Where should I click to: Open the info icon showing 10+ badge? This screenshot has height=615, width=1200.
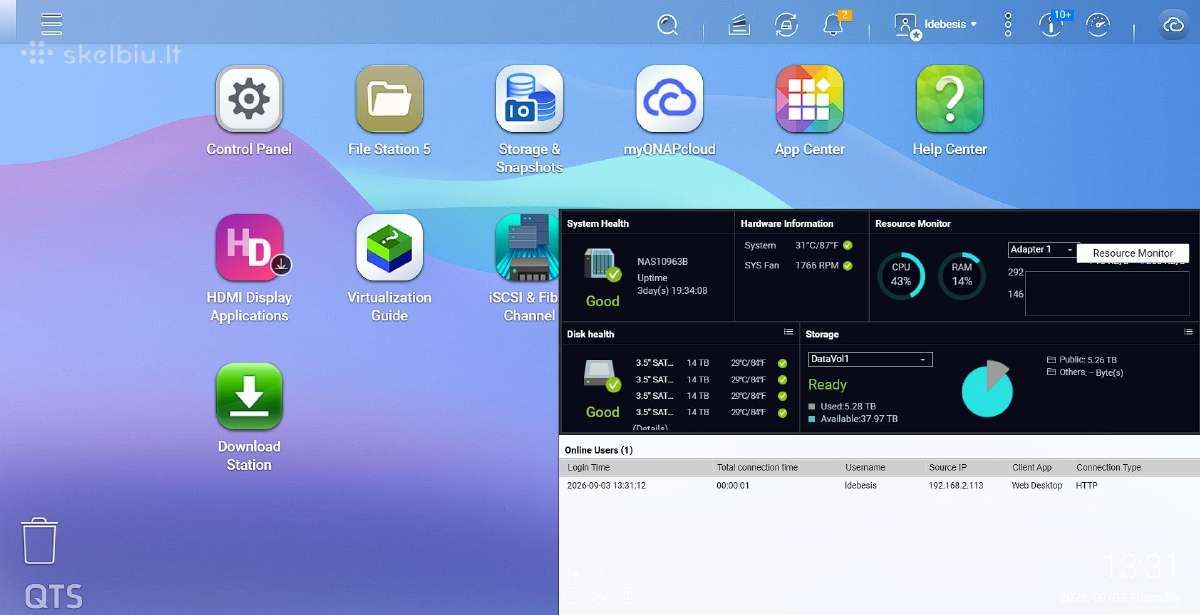pos(1051,25)
